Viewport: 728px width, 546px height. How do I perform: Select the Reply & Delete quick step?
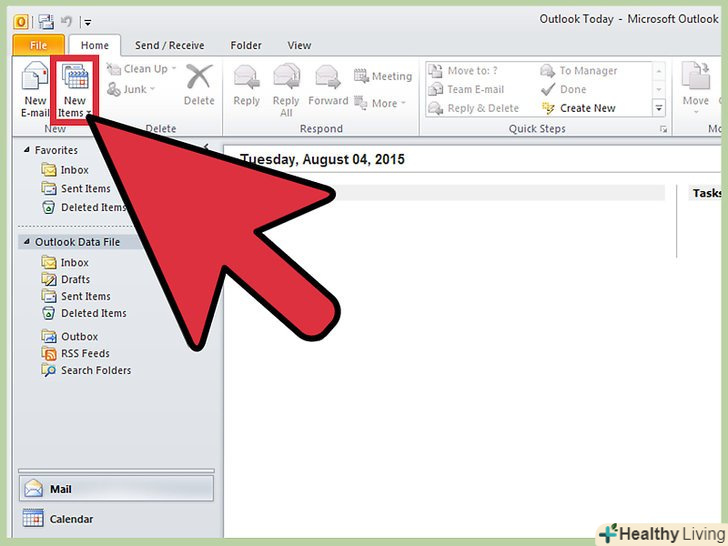473,108
